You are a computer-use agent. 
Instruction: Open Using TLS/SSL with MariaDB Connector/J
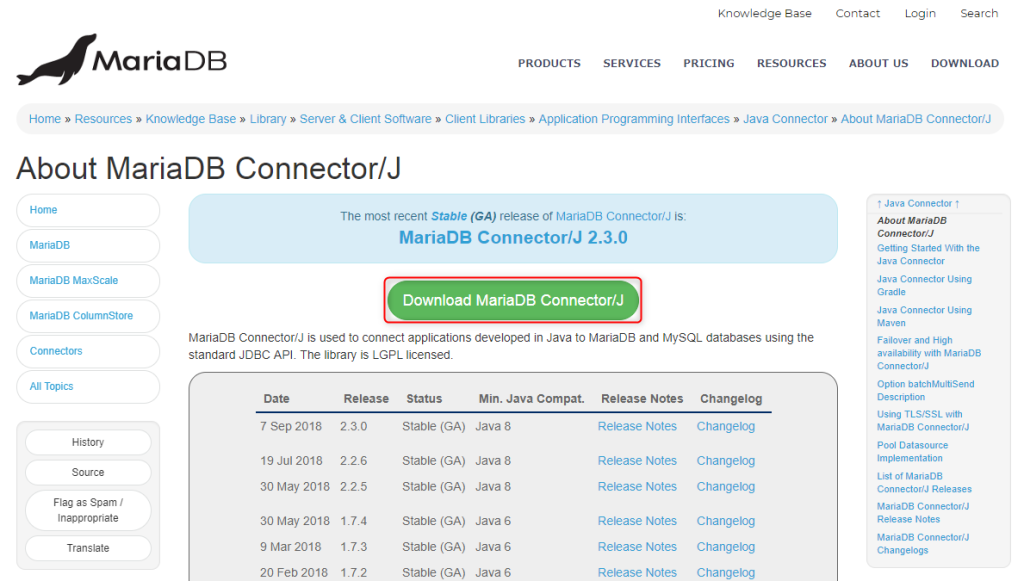coord(923,420)
